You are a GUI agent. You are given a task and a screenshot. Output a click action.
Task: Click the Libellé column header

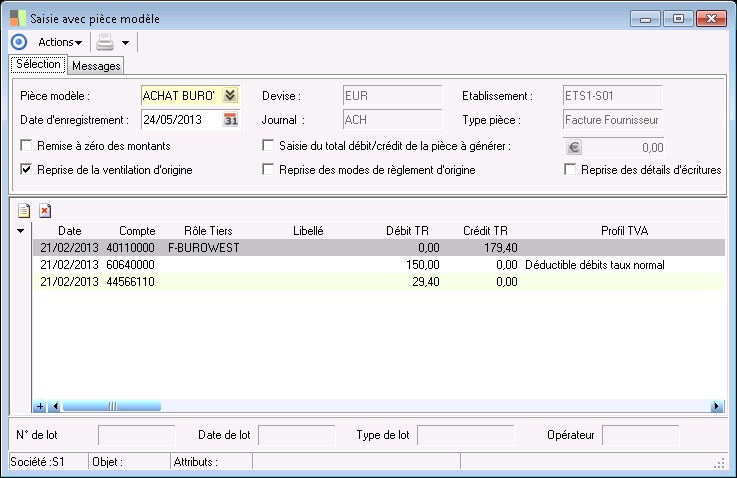tap(308, 231)
